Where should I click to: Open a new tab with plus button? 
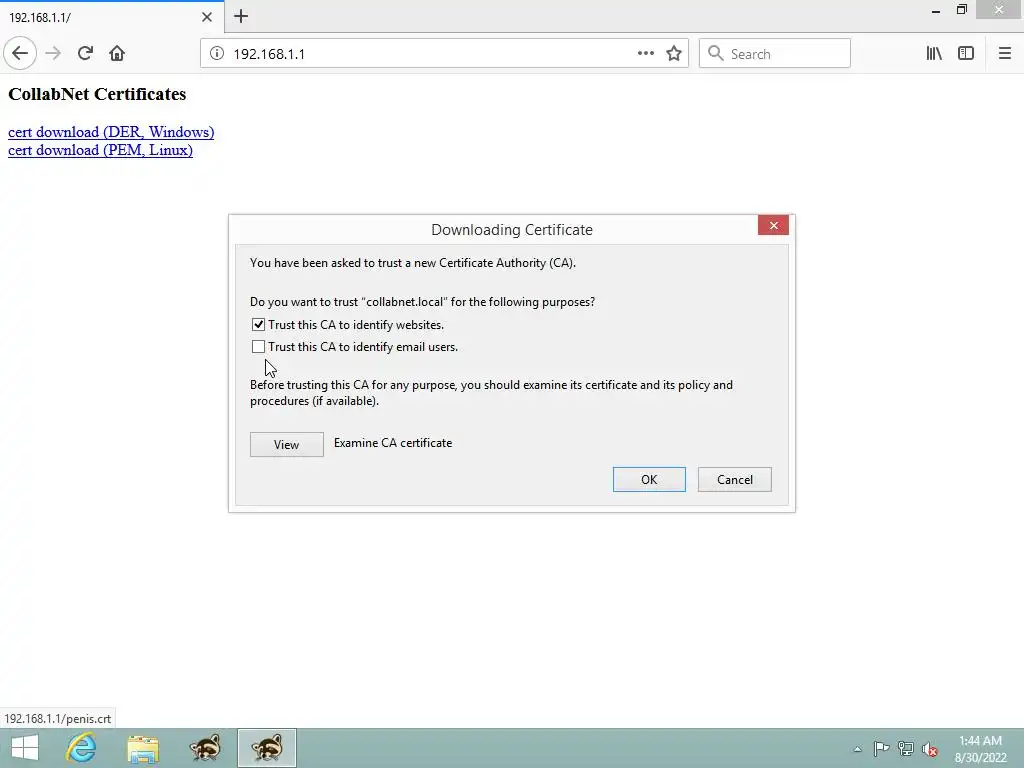[241, 16]
